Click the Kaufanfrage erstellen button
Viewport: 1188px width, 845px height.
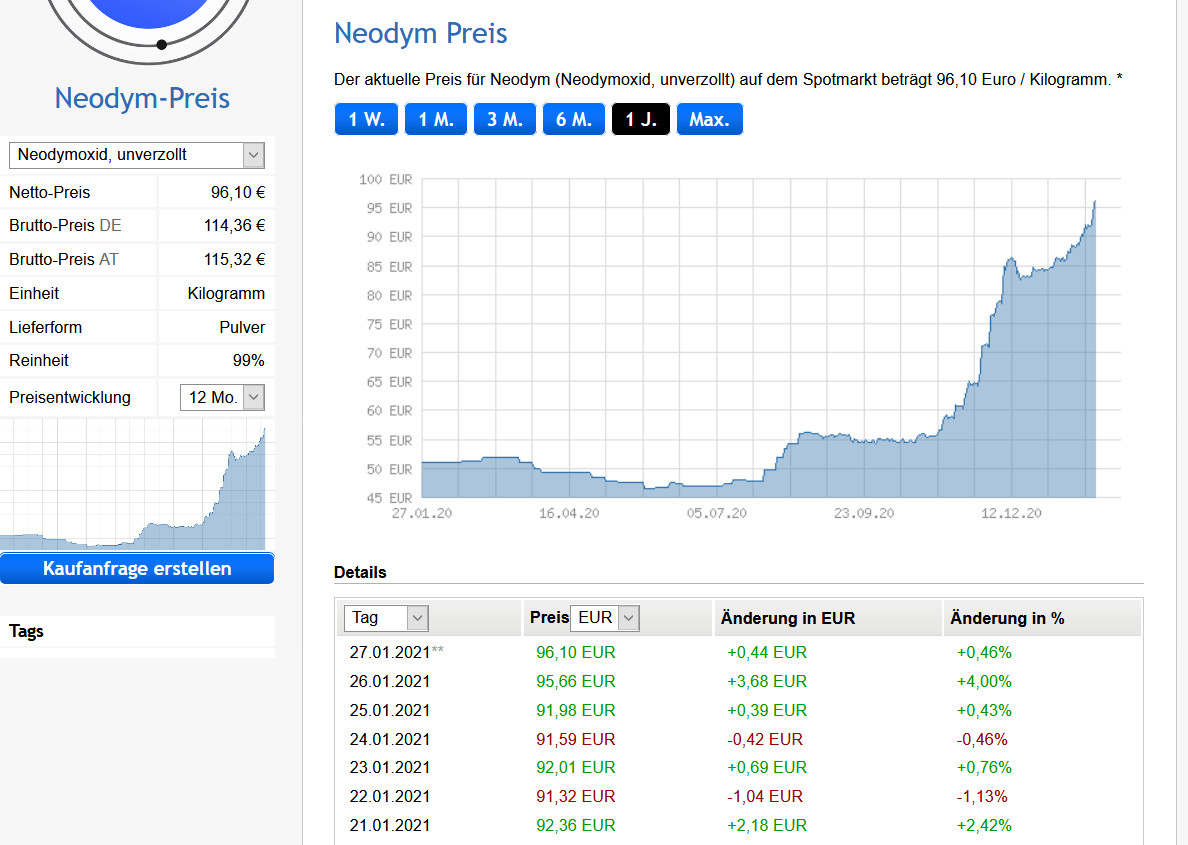pos(137,568)
